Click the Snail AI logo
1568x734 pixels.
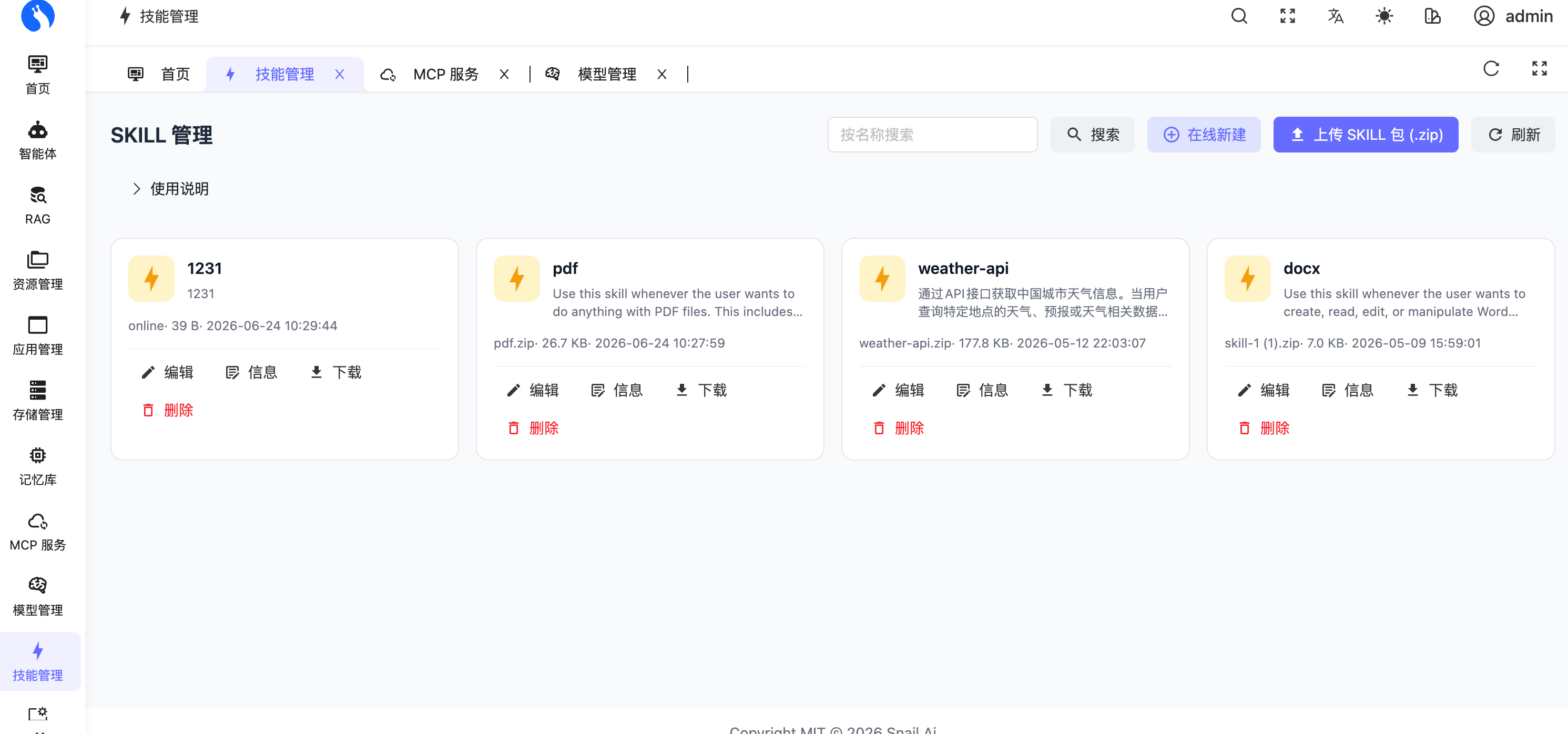[38, 15]
